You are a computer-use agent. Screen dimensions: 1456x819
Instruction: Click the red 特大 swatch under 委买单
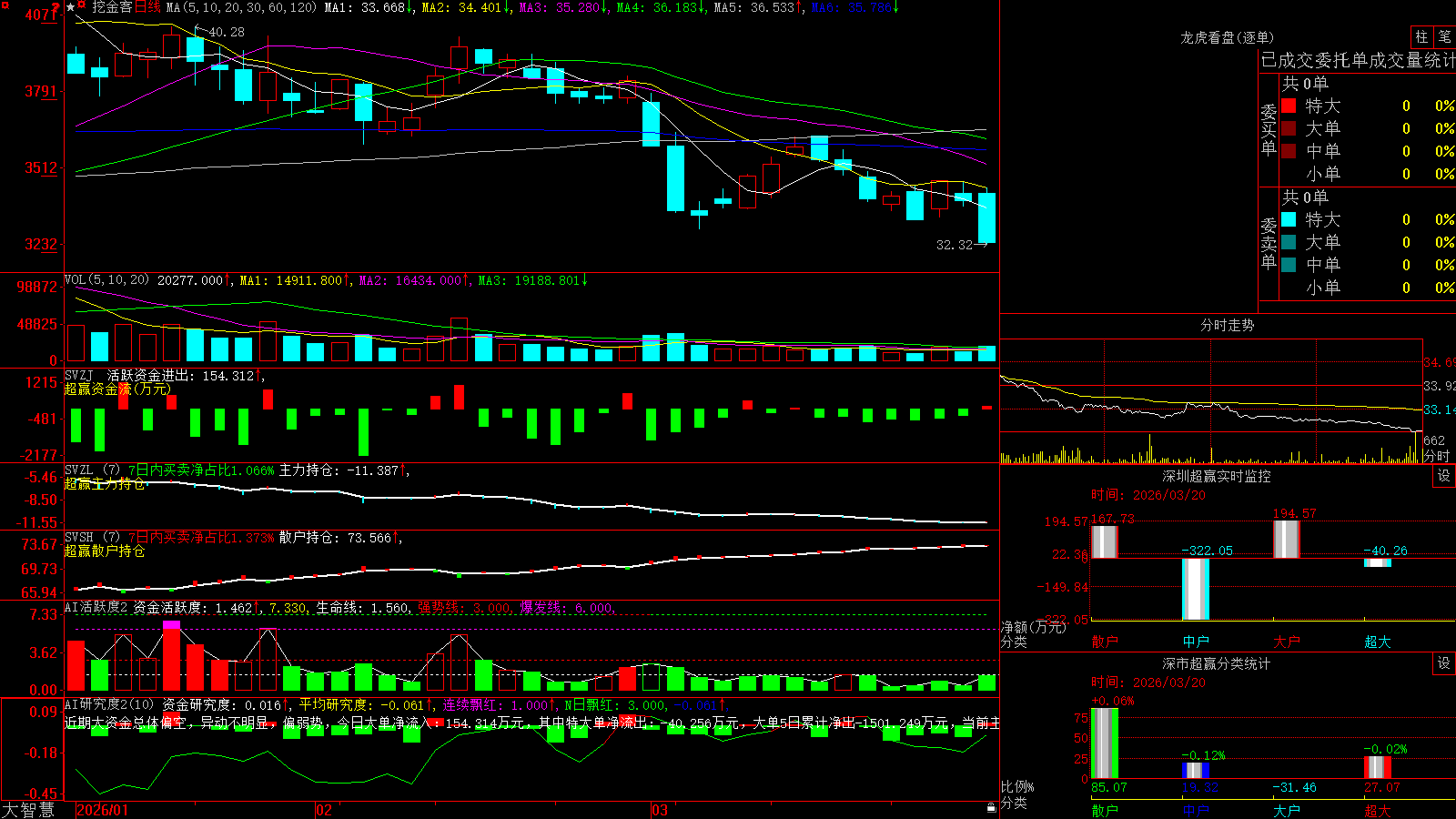(1289, 106)
